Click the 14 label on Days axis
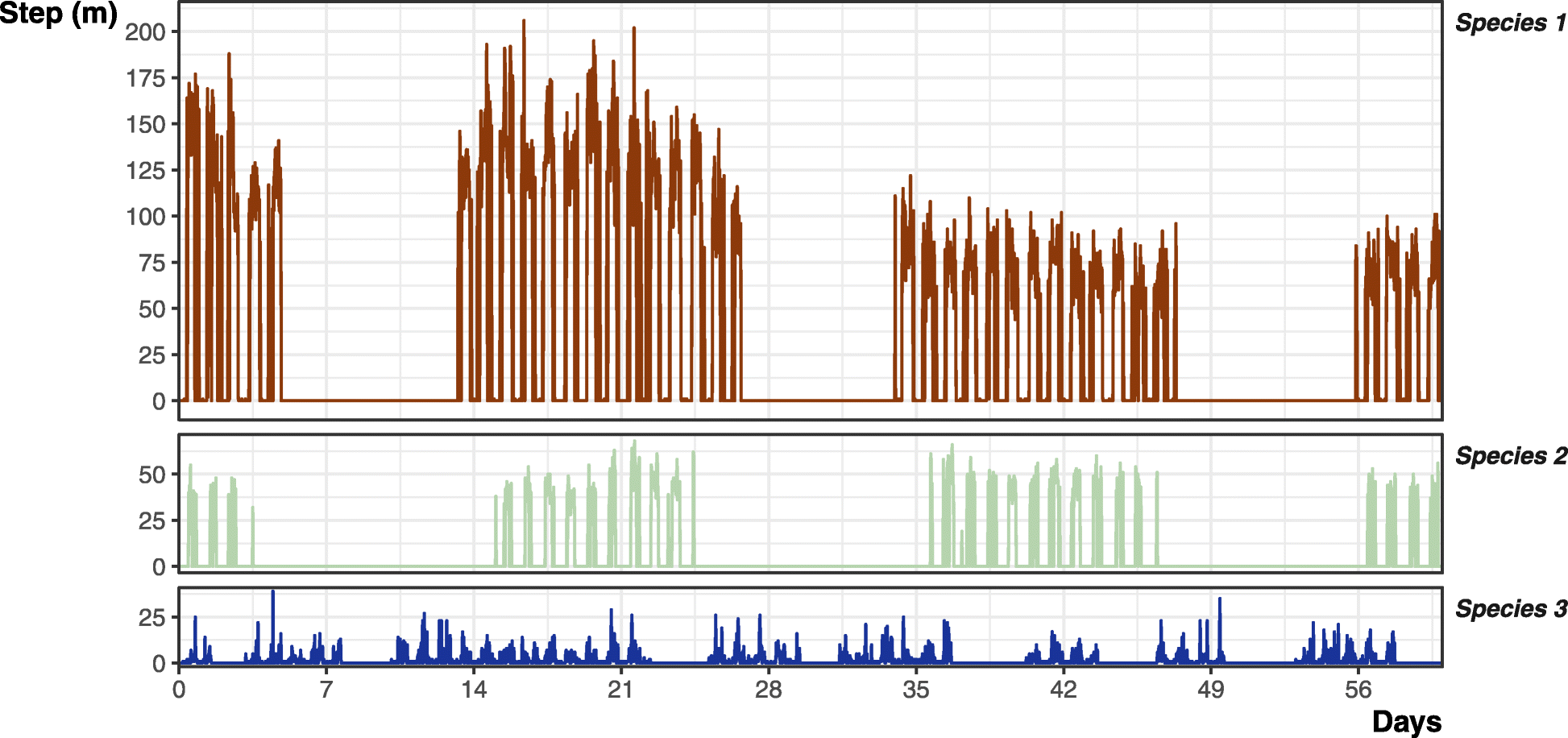This screenshot has width=1568, height=738. 474,690
